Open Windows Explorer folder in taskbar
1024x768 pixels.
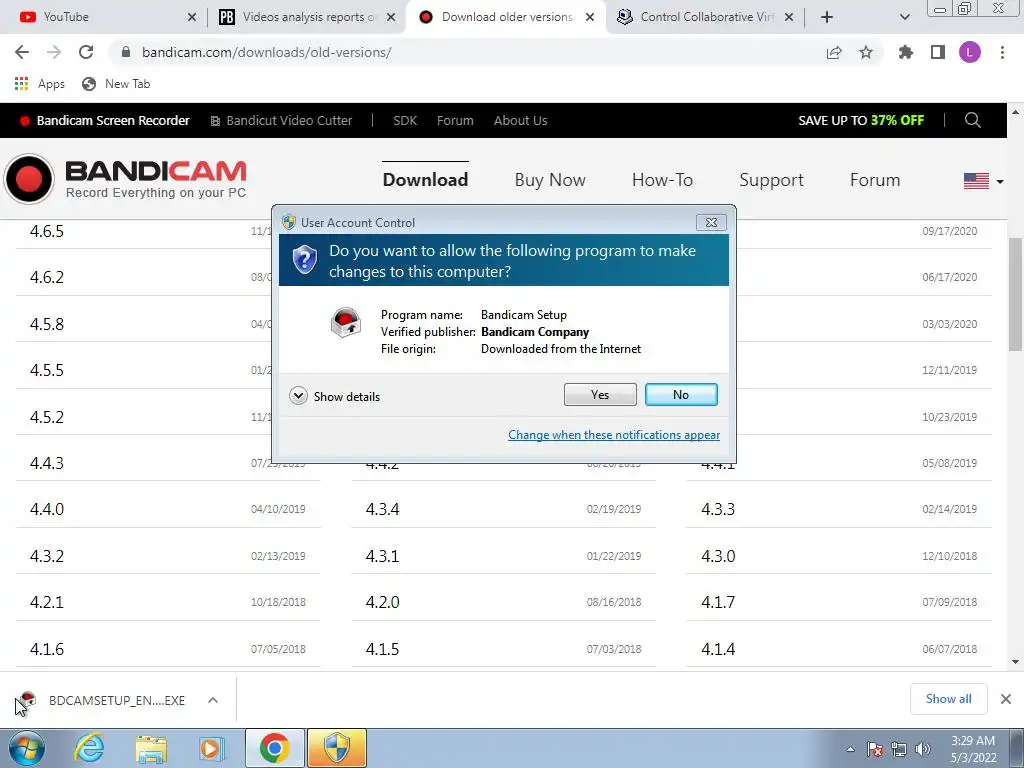[x=151, y=749]
